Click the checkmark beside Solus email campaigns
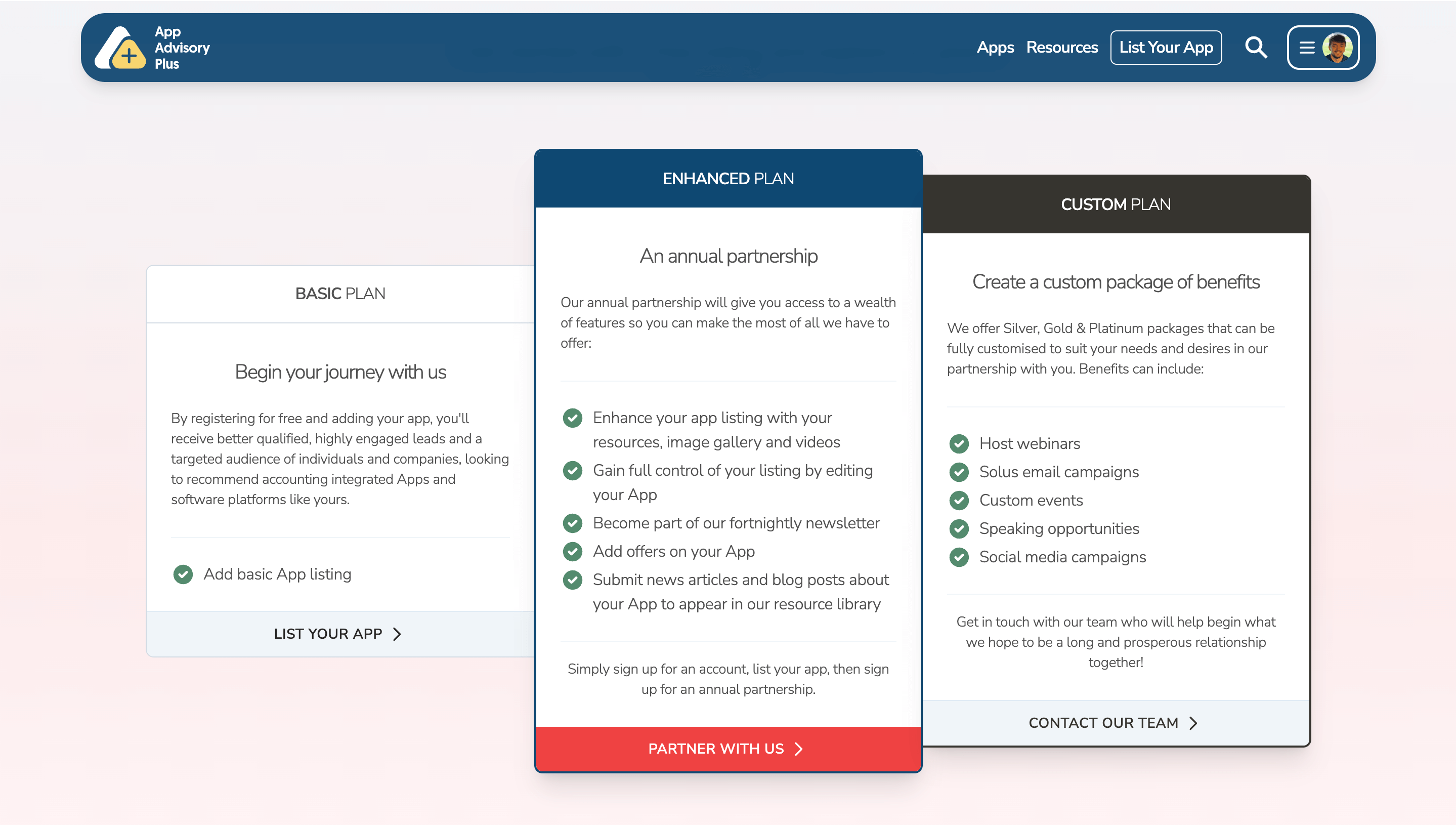The image size is (1456, 825). (x=959, y=472)
